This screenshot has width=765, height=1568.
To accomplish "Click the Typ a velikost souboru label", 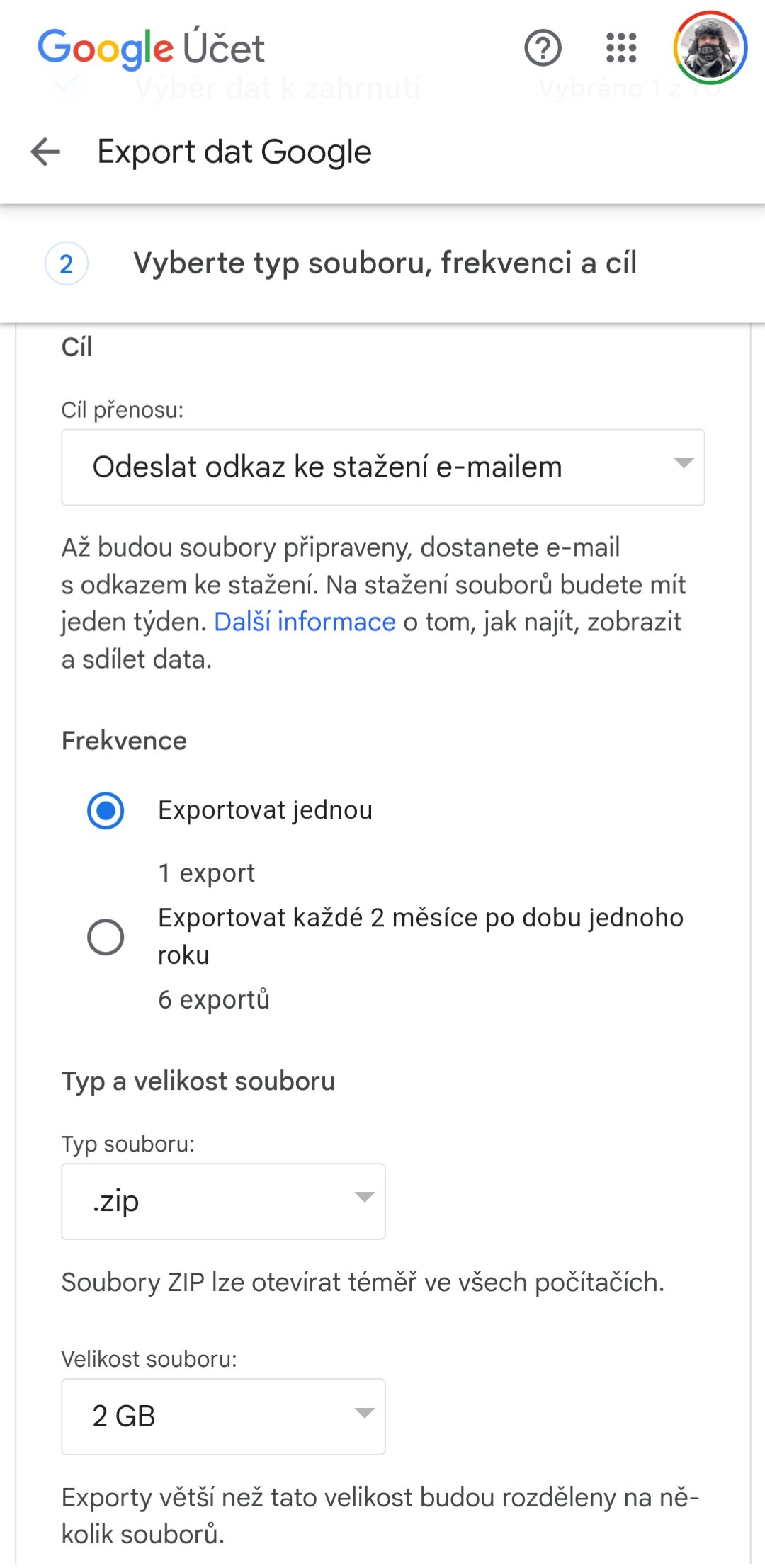I will click(x=200, y=1081).
